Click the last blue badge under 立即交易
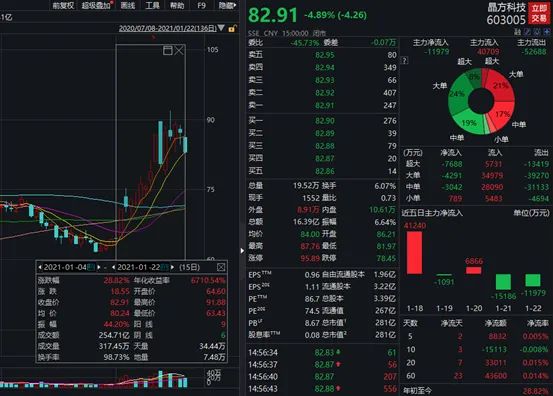 pyautogui.click(x=547, y=32)
